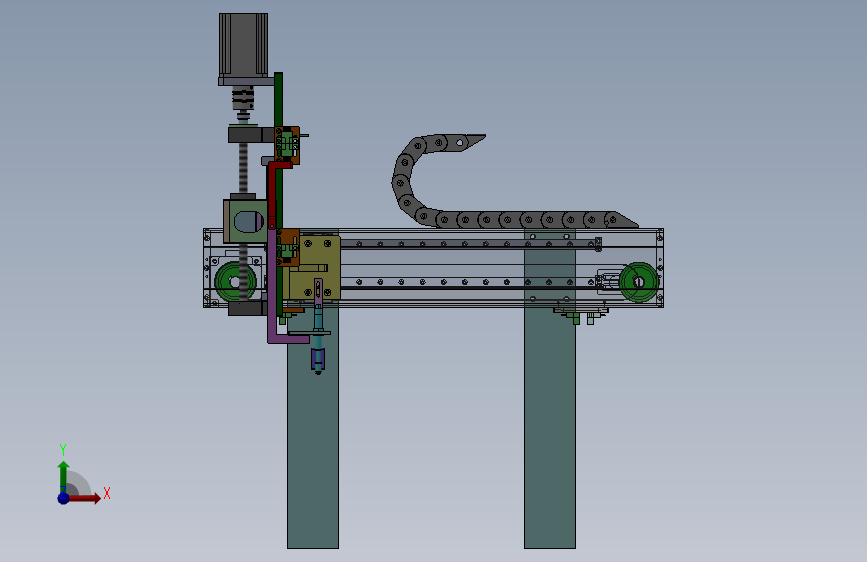Click the X label on the triad
Viewport: 867px width, 562px height.
(107, 493)
